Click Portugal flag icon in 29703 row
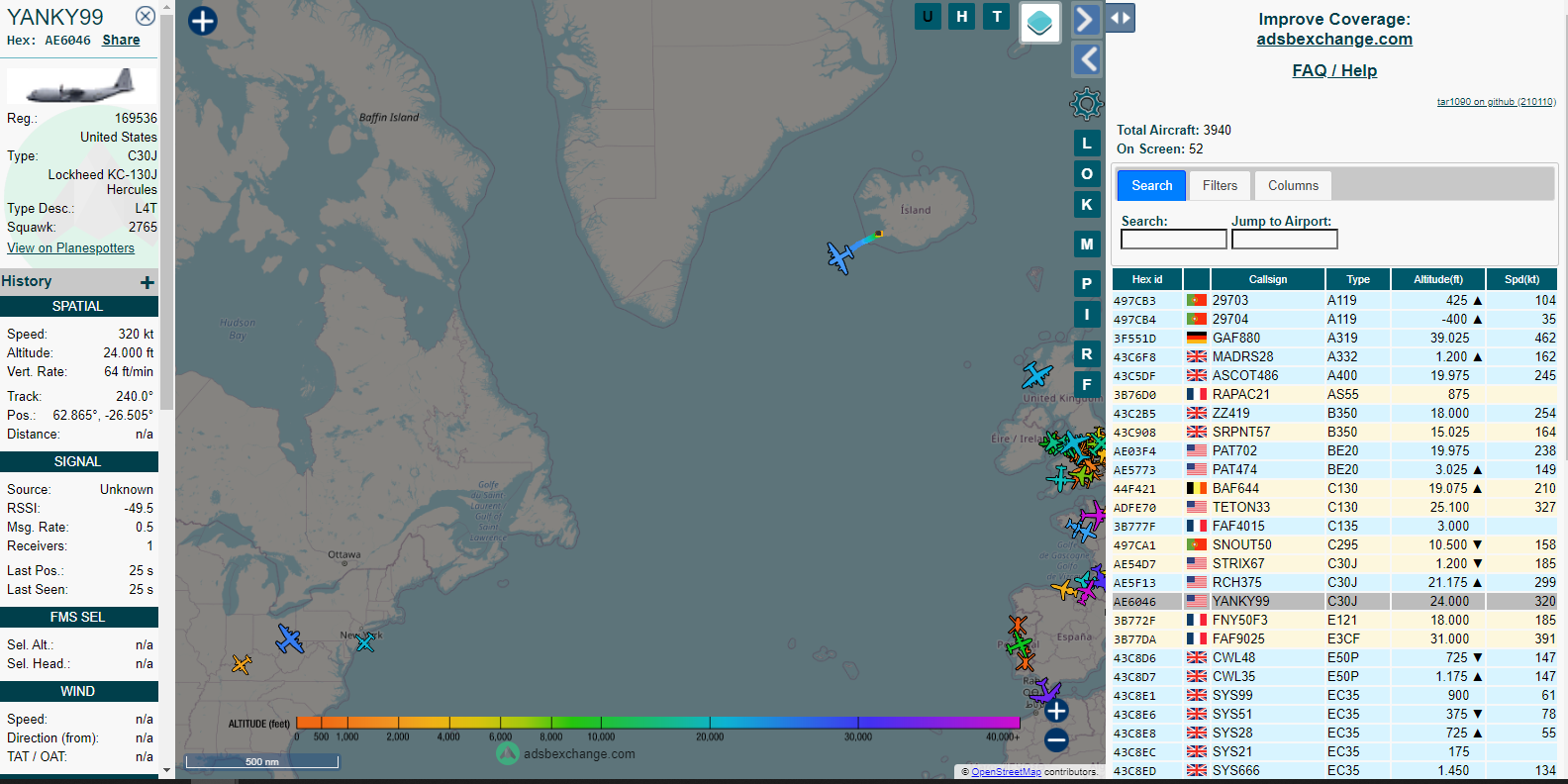The image size is (1568, 784). [1197, 300]
